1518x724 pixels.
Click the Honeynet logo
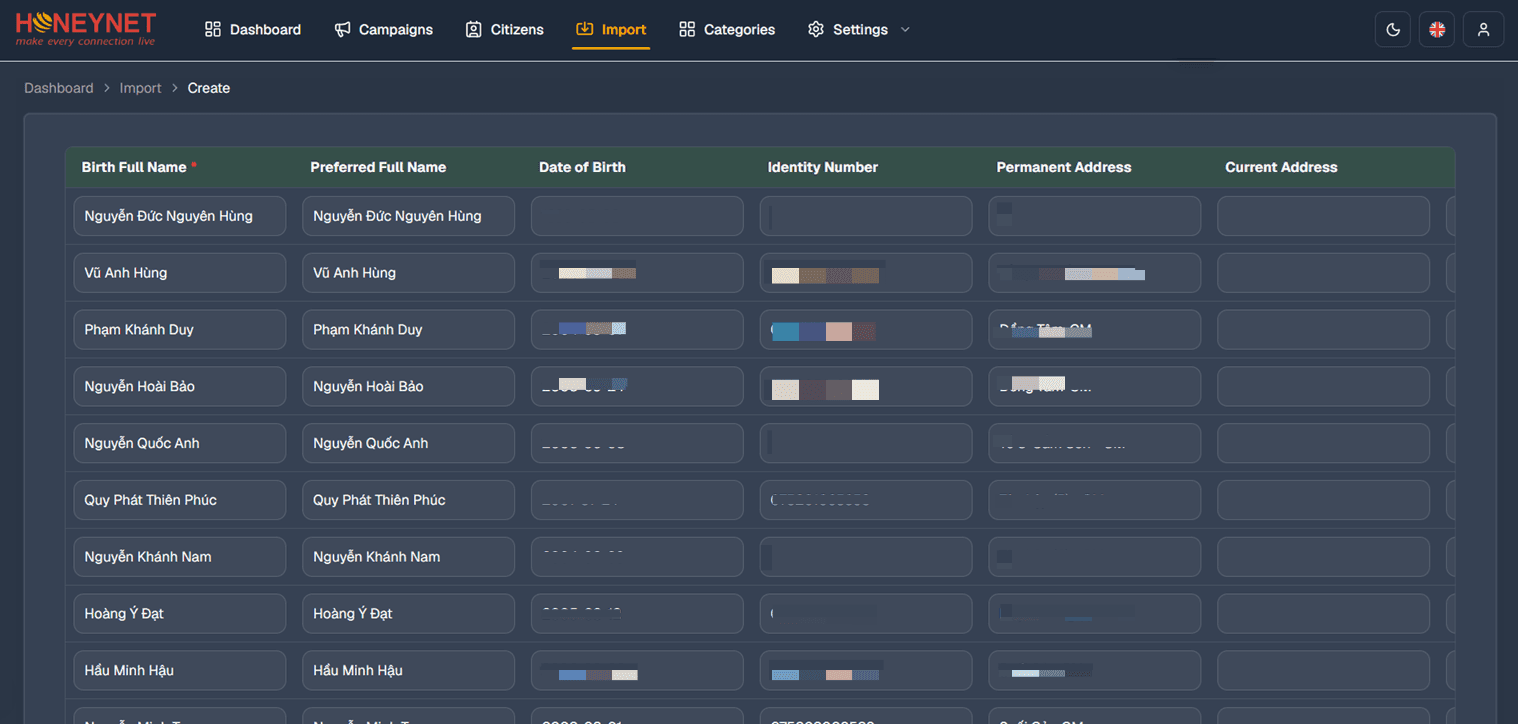click(86, 29)
